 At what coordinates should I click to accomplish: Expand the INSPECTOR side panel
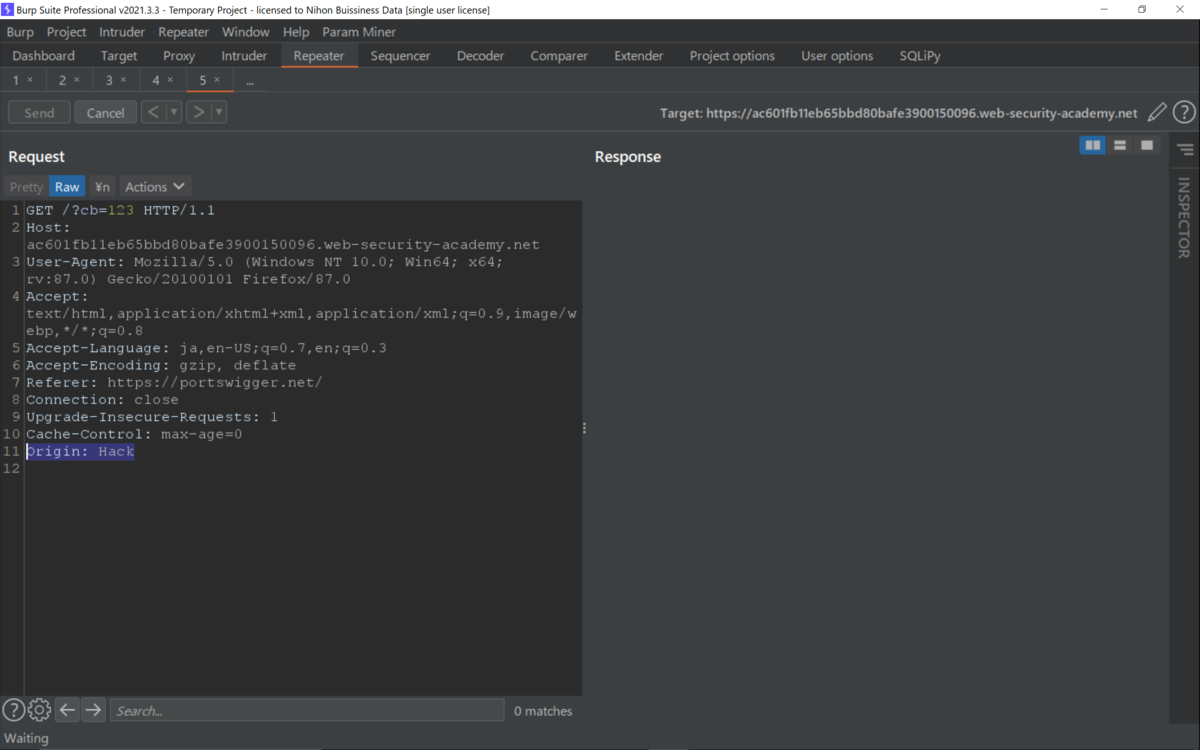click(x=1184, y=217)
